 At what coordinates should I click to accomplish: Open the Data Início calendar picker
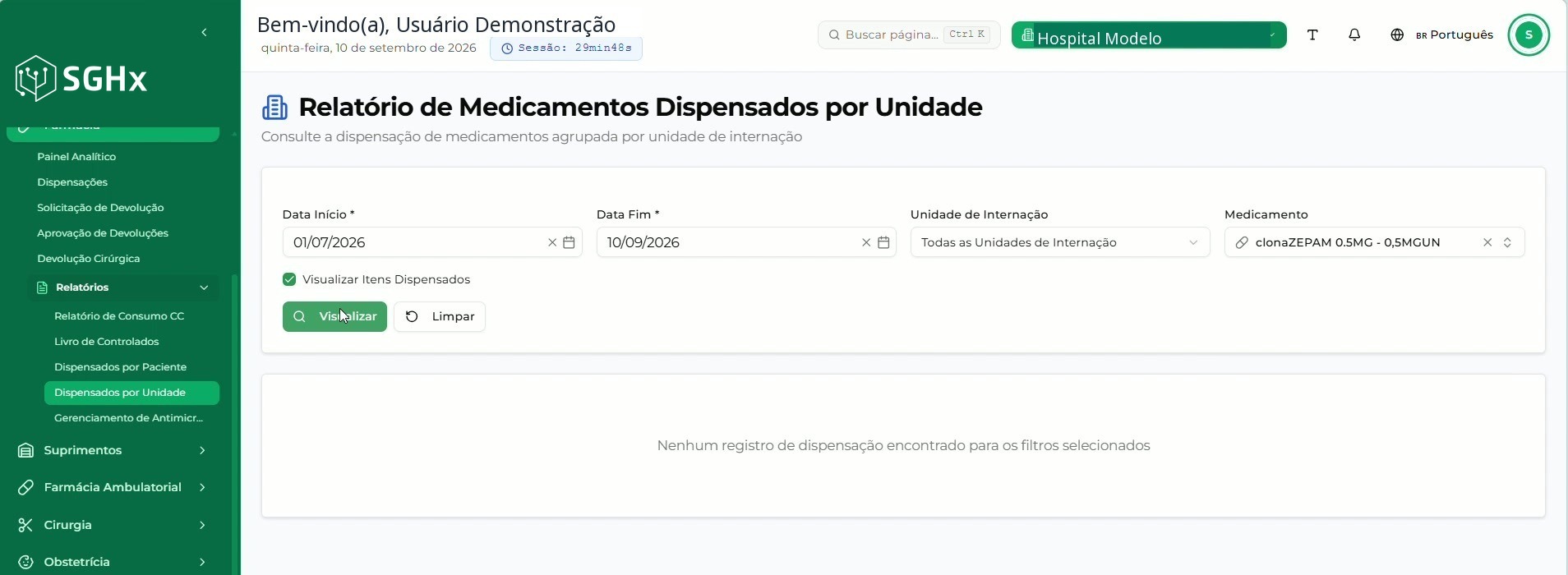(x=569, y=242)
